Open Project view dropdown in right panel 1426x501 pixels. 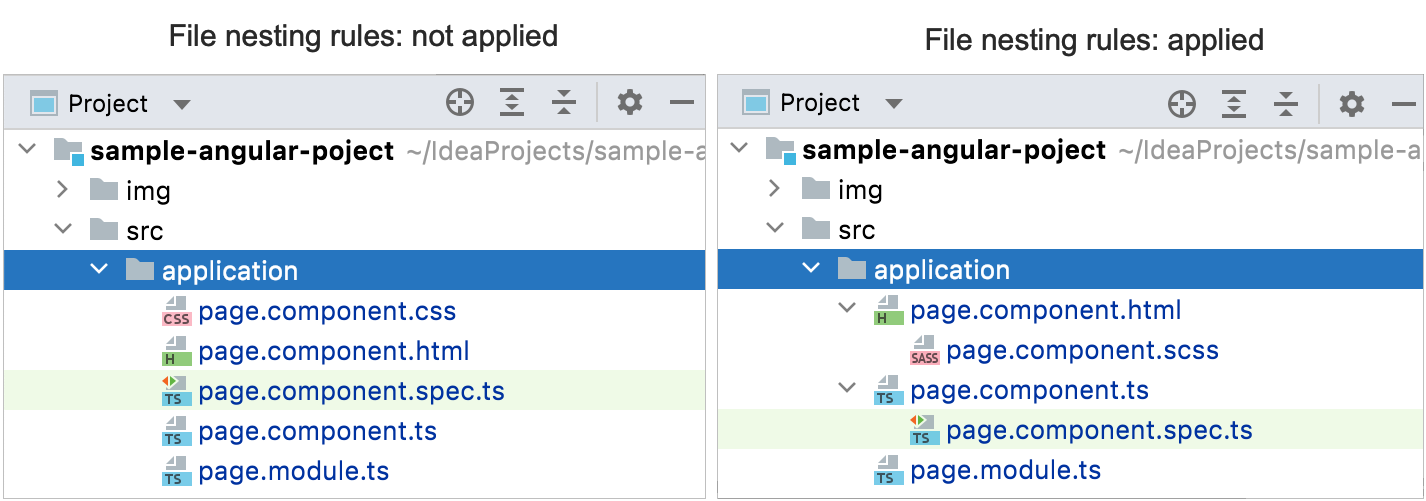pos(893,104)
